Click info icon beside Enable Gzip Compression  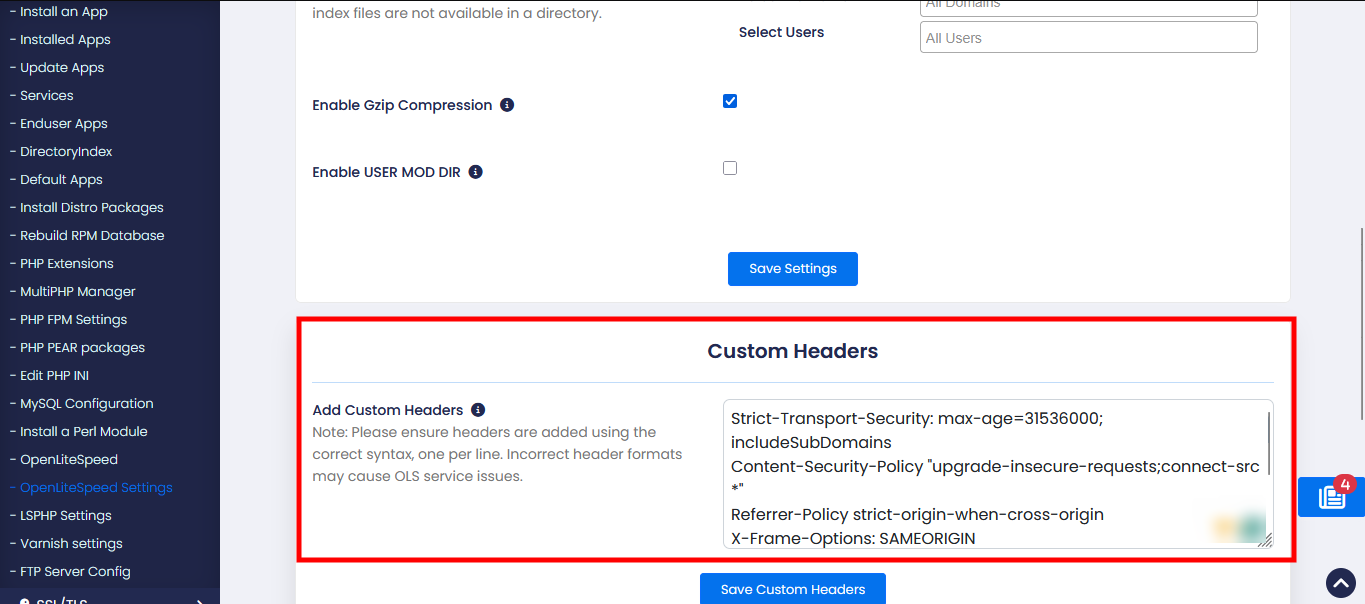pyautogui.click(x=507, y=105)
